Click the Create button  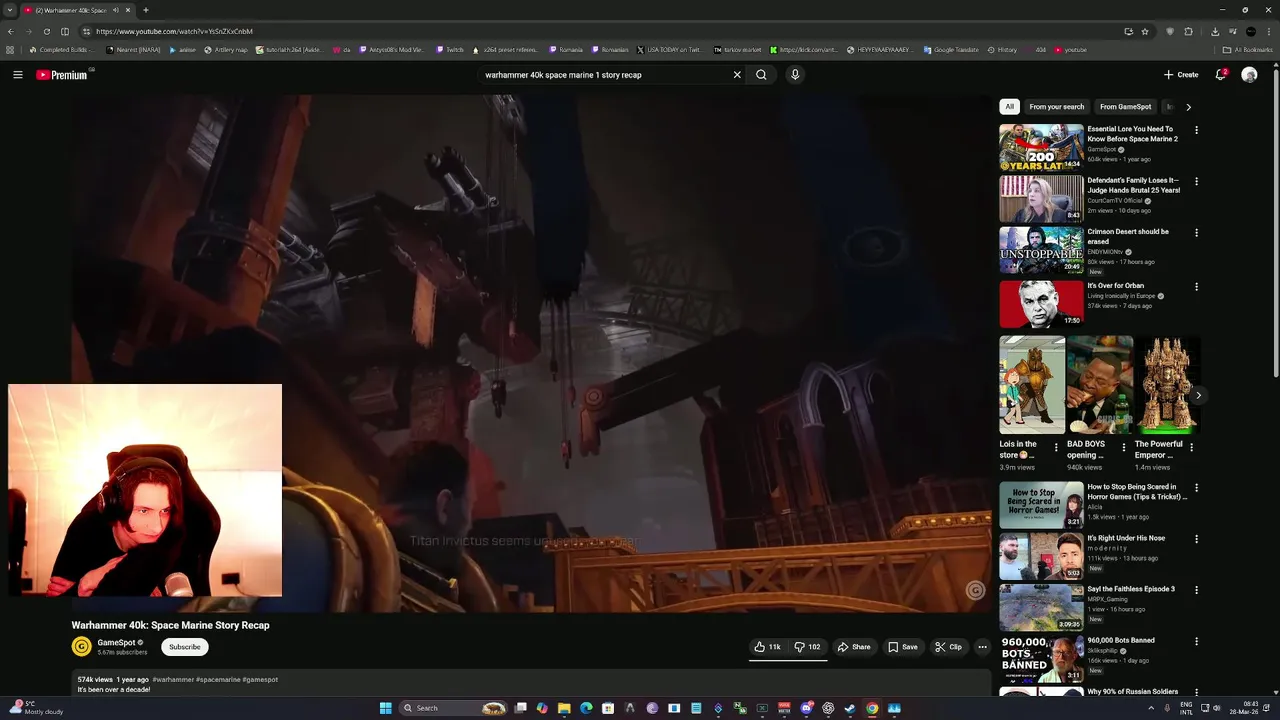tap(1181, 75)
